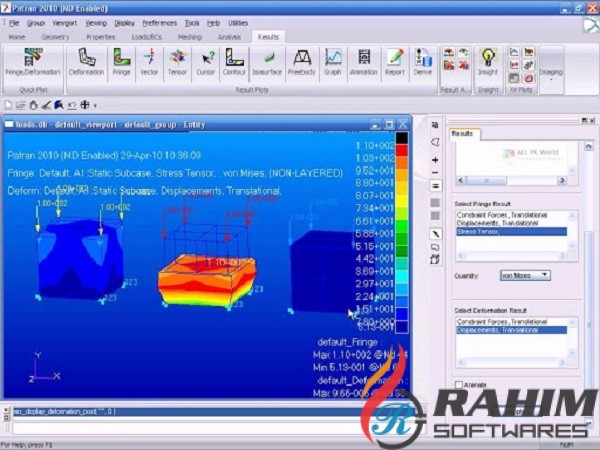Image resolution: width=600 pixels, height=450 pixels.
Task: Launch the Animation tool
Action: coord(364,62)
